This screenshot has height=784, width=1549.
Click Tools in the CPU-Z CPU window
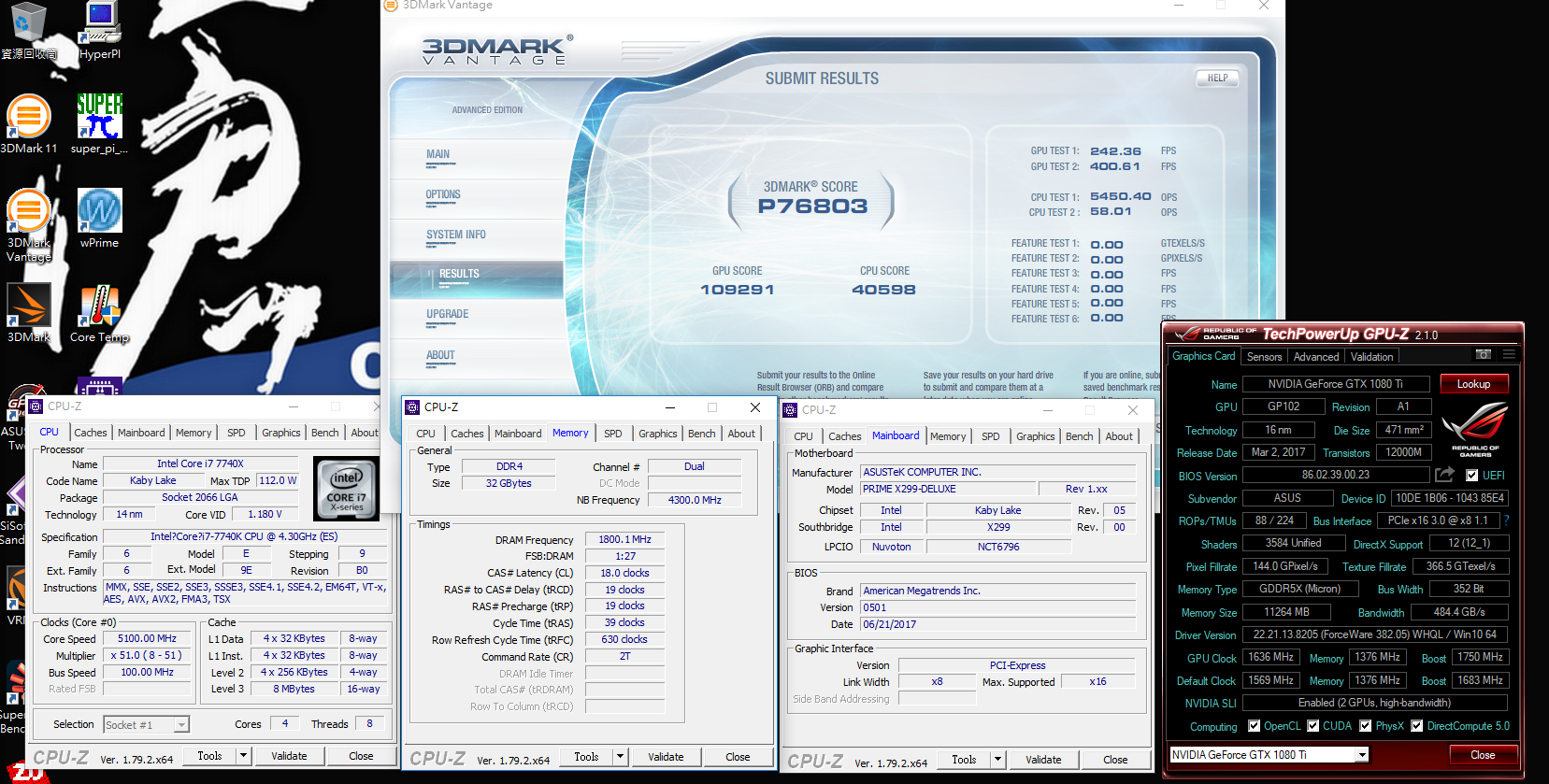pos(209,756)
